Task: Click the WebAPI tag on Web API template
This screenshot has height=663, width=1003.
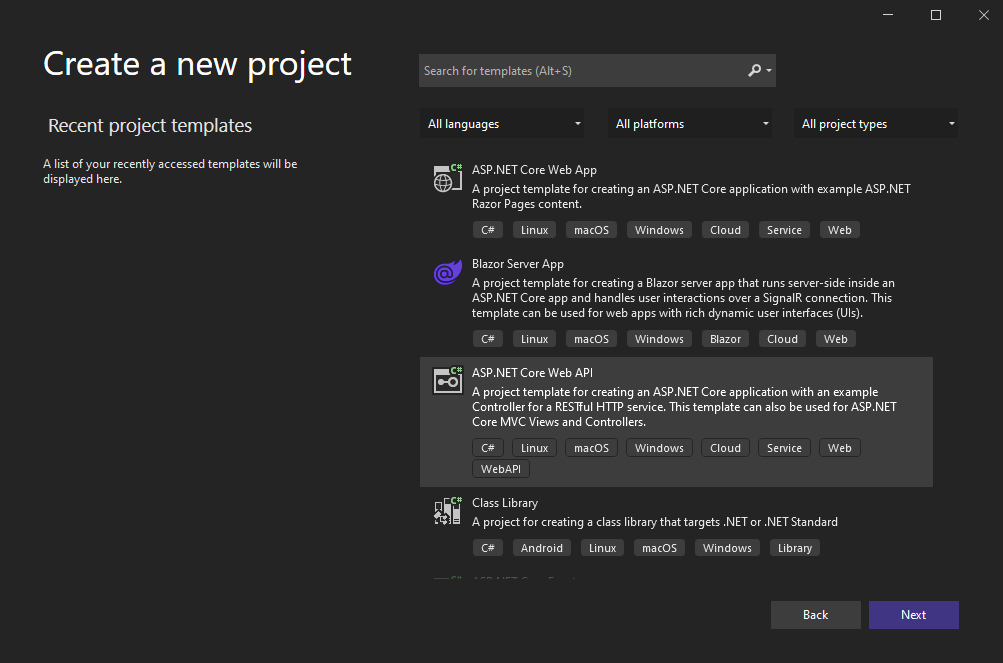Action: (x=501, y=468)
